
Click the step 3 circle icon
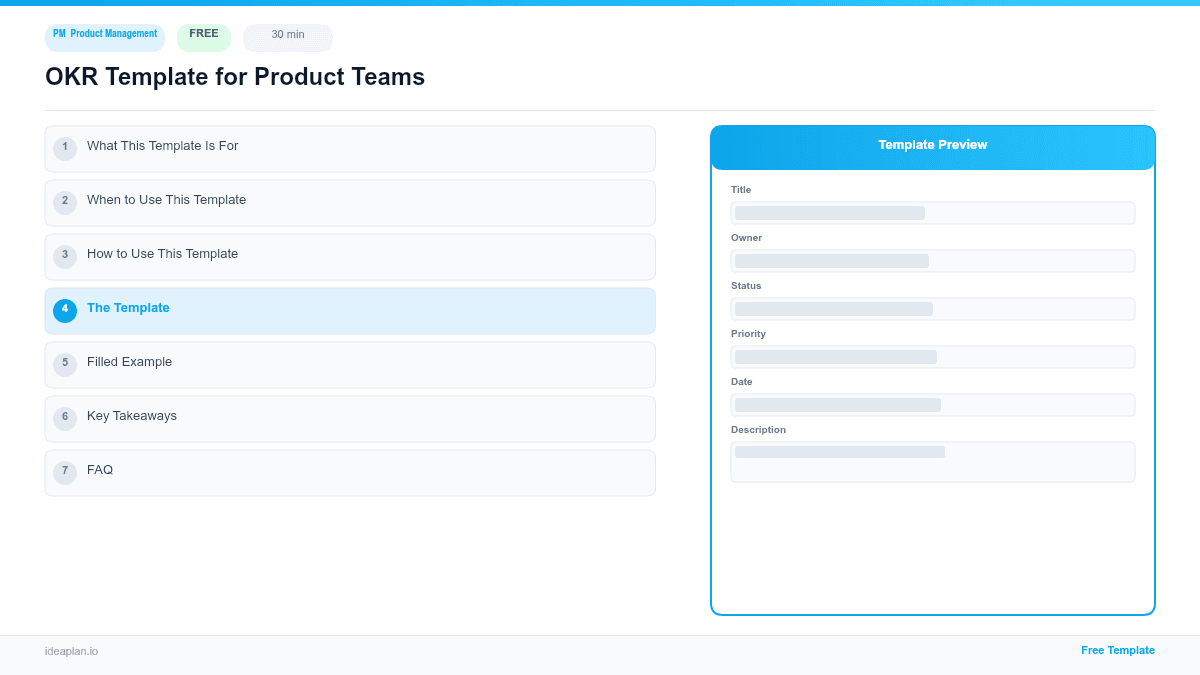(65, 256)
